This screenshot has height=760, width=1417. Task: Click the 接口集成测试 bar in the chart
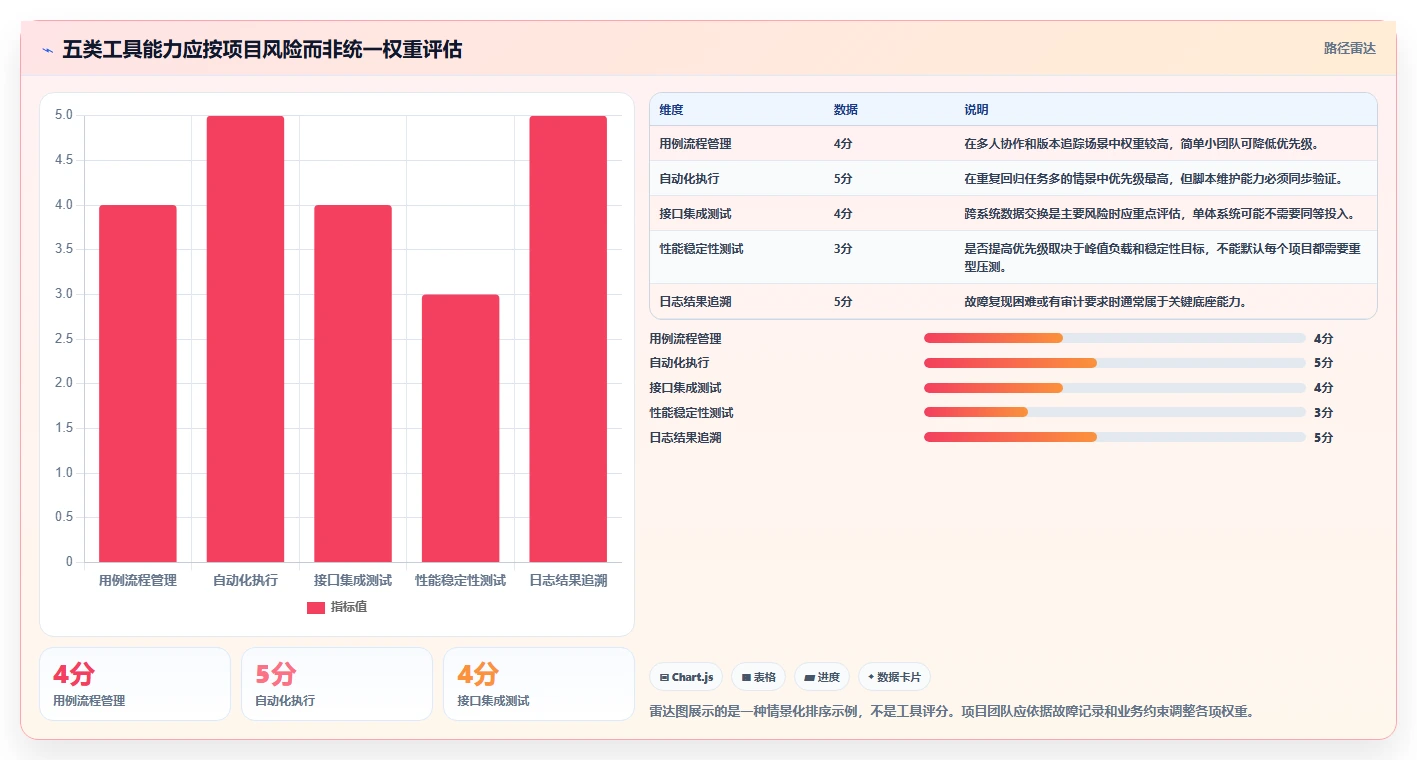click(x=353, y=383)
